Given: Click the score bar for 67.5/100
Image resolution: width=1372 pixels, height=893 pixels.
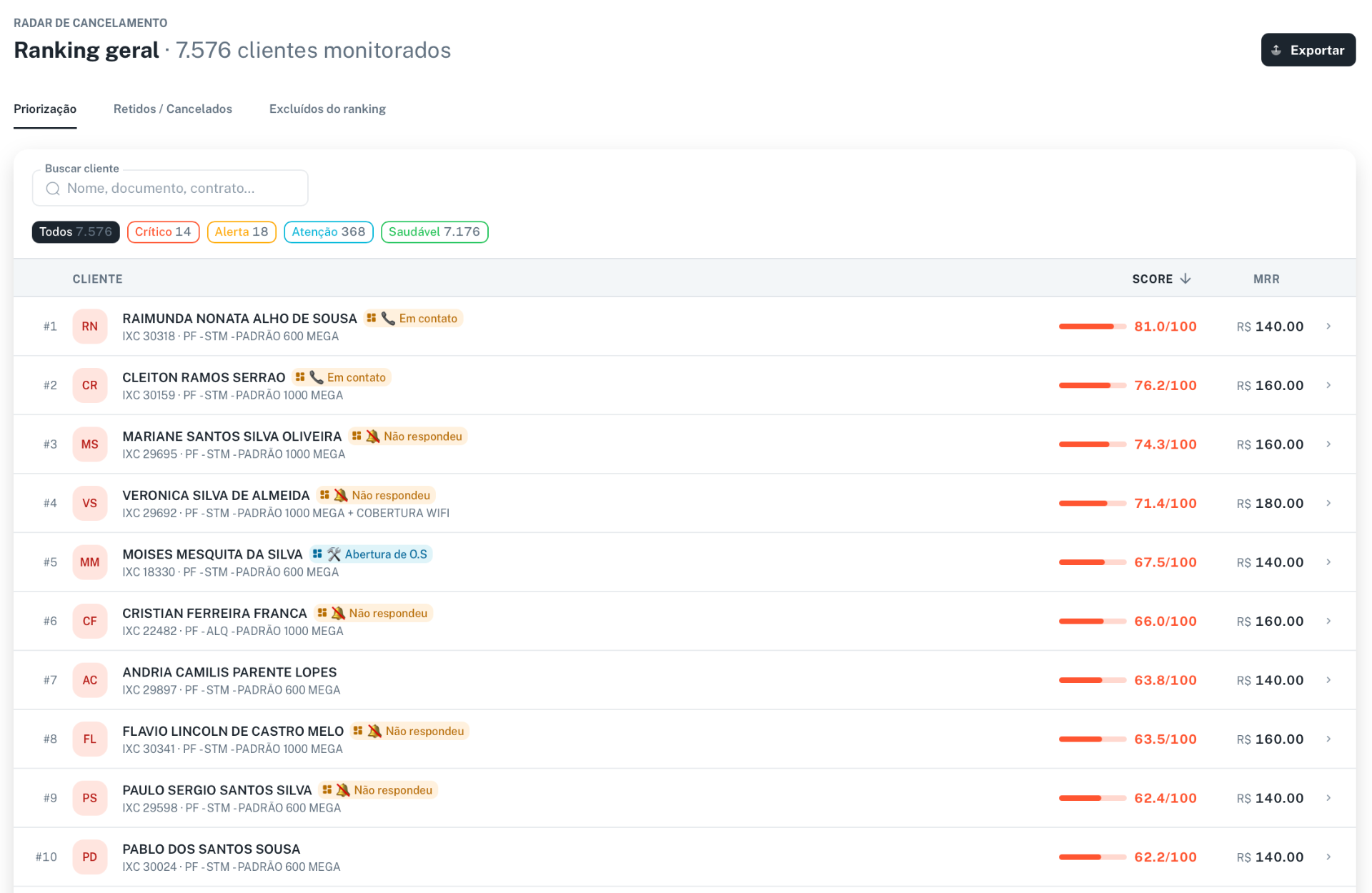Looking at the screenshot, I should [1093, 562].
